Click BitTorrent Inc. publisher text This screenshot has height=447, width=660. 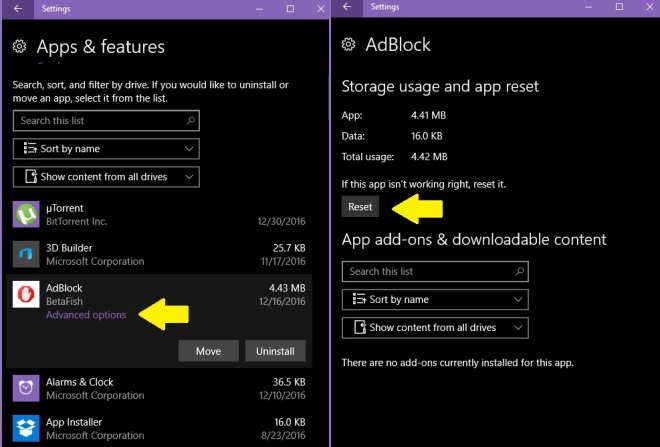76,221
